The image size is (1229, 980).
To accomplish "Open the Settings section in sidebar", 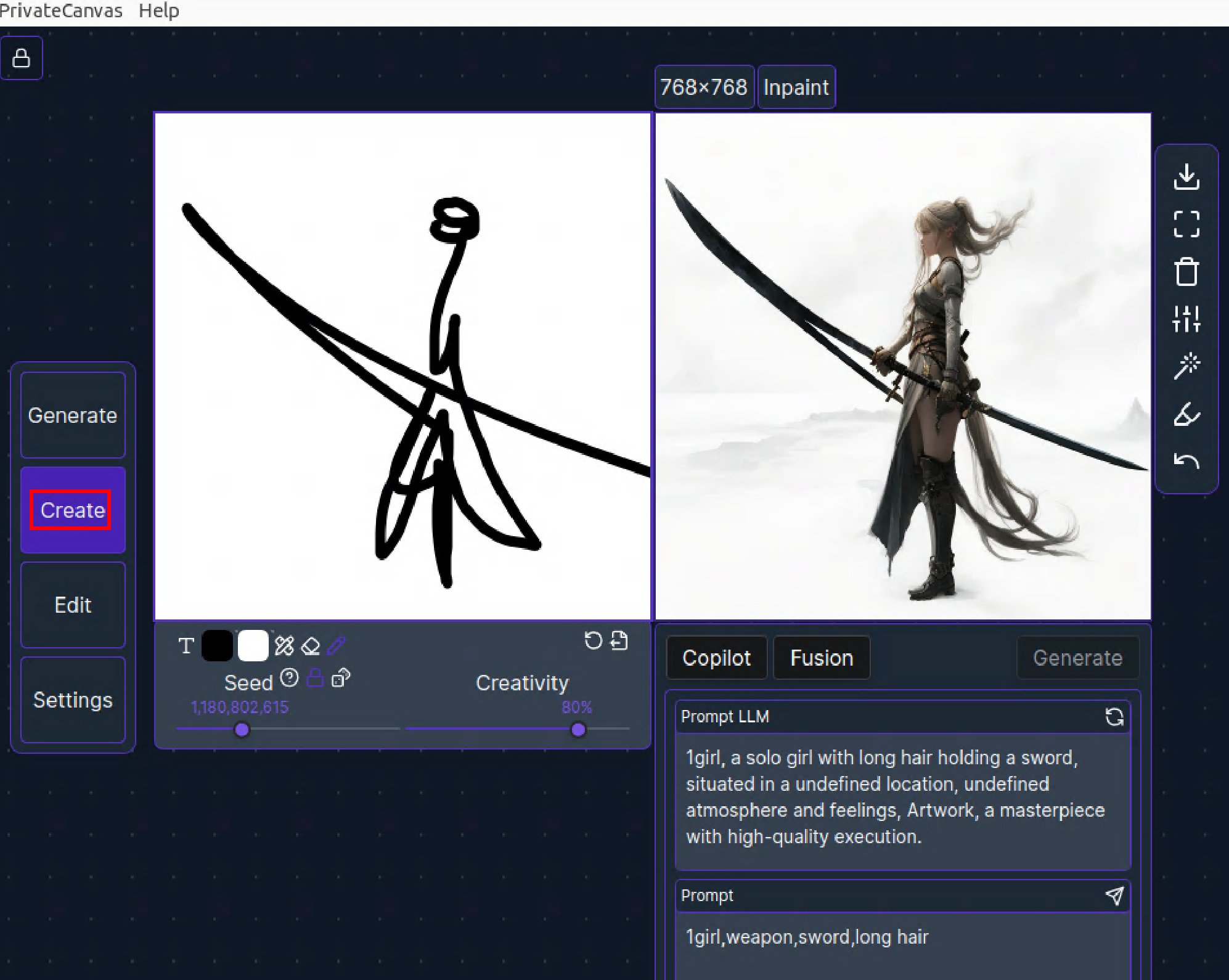I will (x=73, y=700).
